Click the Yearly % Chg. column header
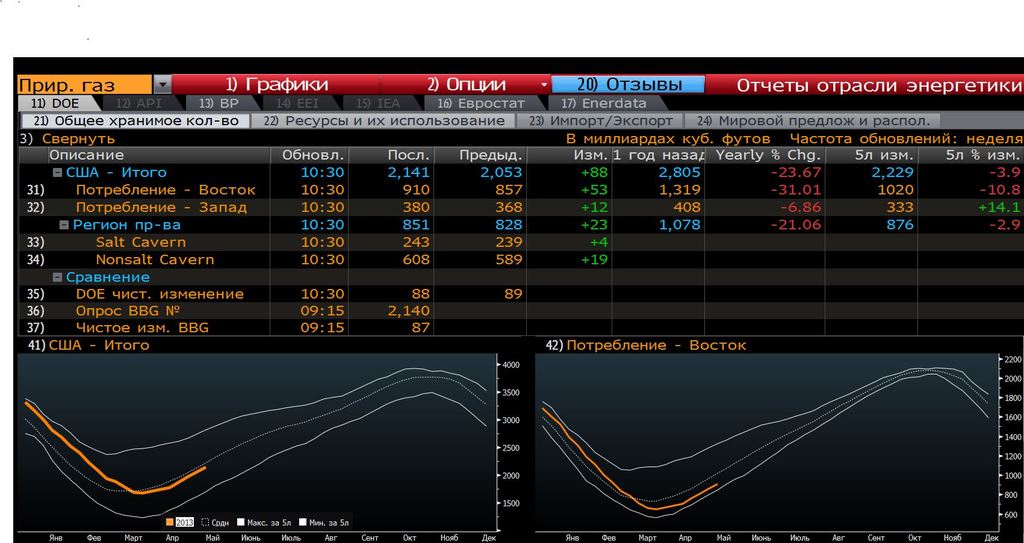Image resolution: width=1024 pixels, height=543 pixels. point(766,156)
